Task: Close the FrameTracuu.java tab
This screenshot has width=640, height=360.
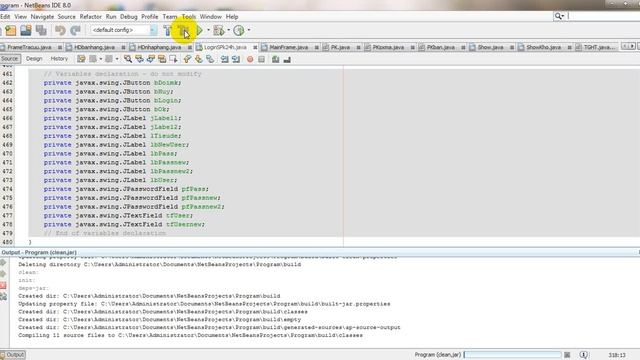Action: coord(60,47)
